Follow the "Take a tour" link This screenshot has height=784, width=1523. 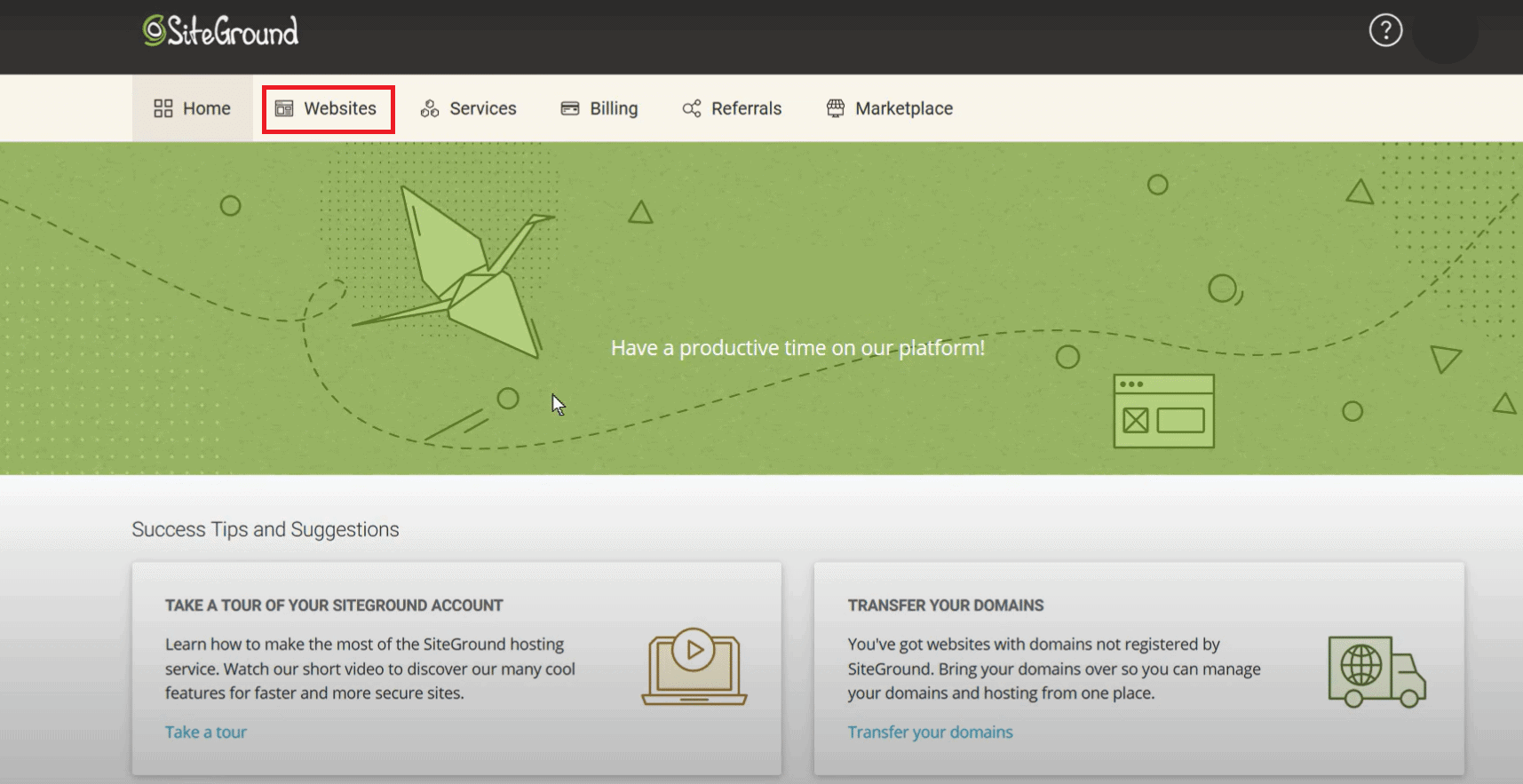206,732
